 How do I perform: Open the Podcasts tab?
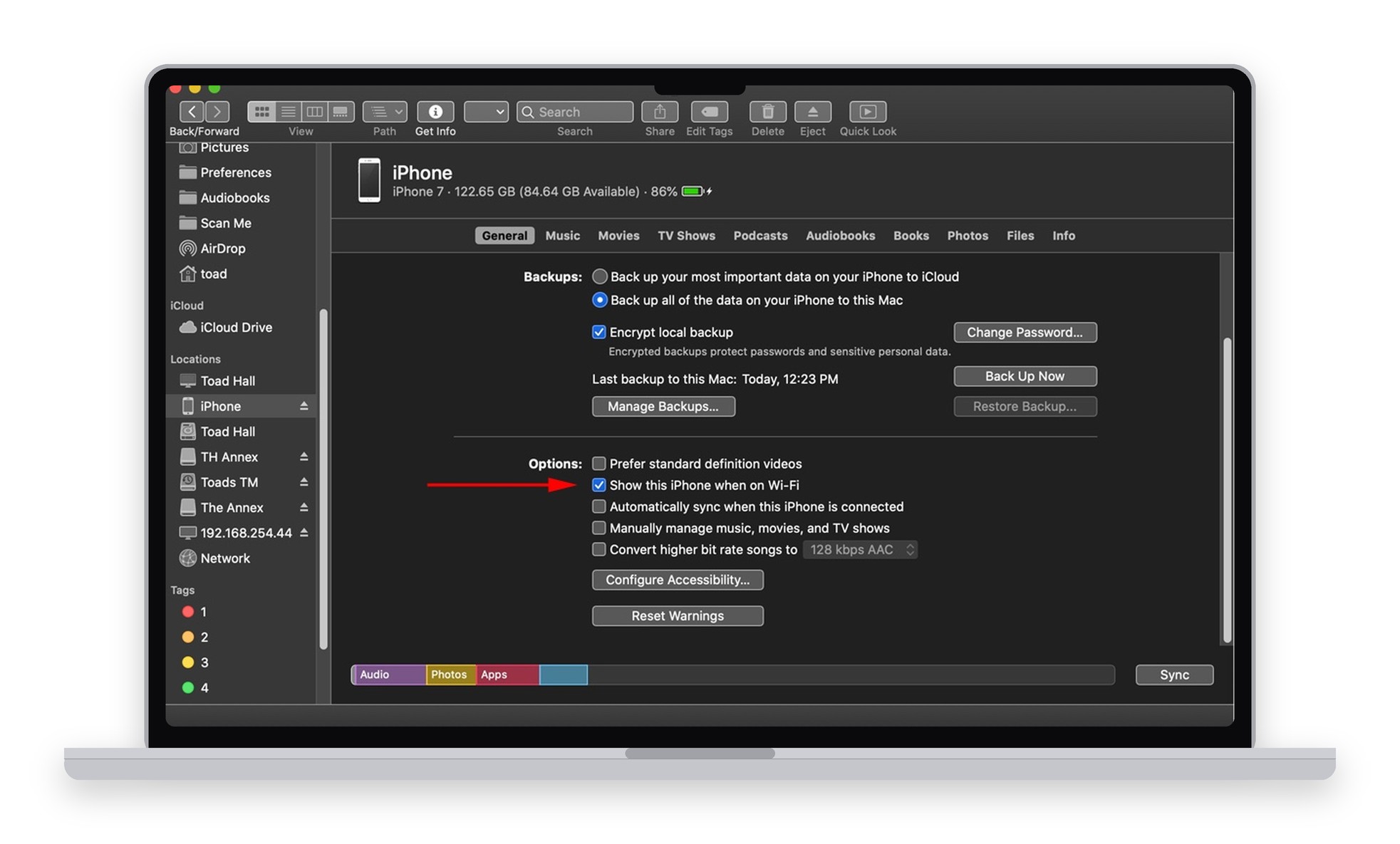pos(760,236)
